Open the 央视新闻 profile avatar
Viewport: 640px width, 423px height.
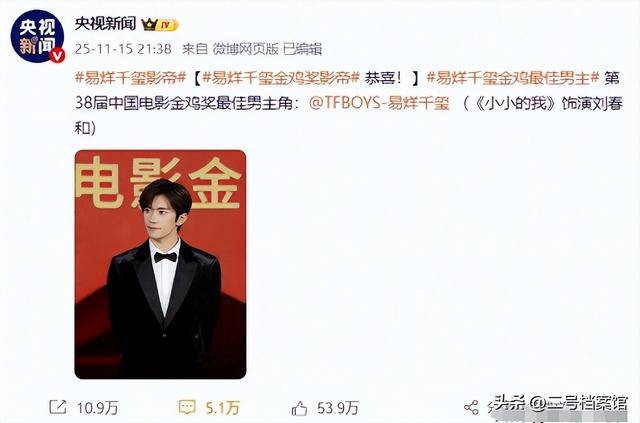[37, 36]
